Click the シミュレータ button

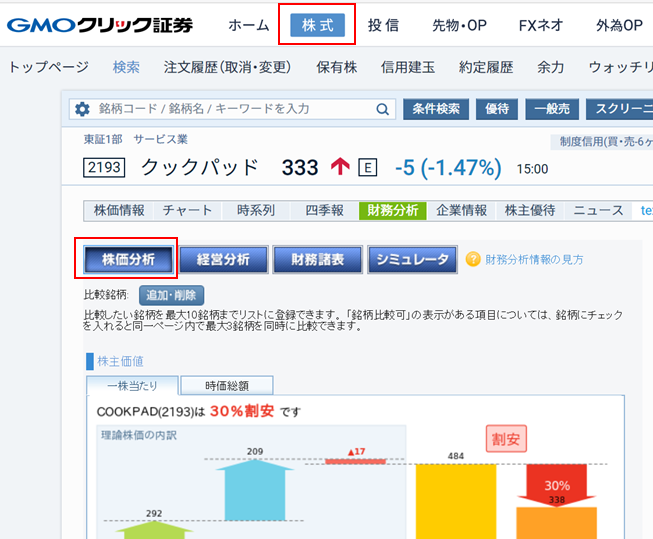tap(412, 260)
